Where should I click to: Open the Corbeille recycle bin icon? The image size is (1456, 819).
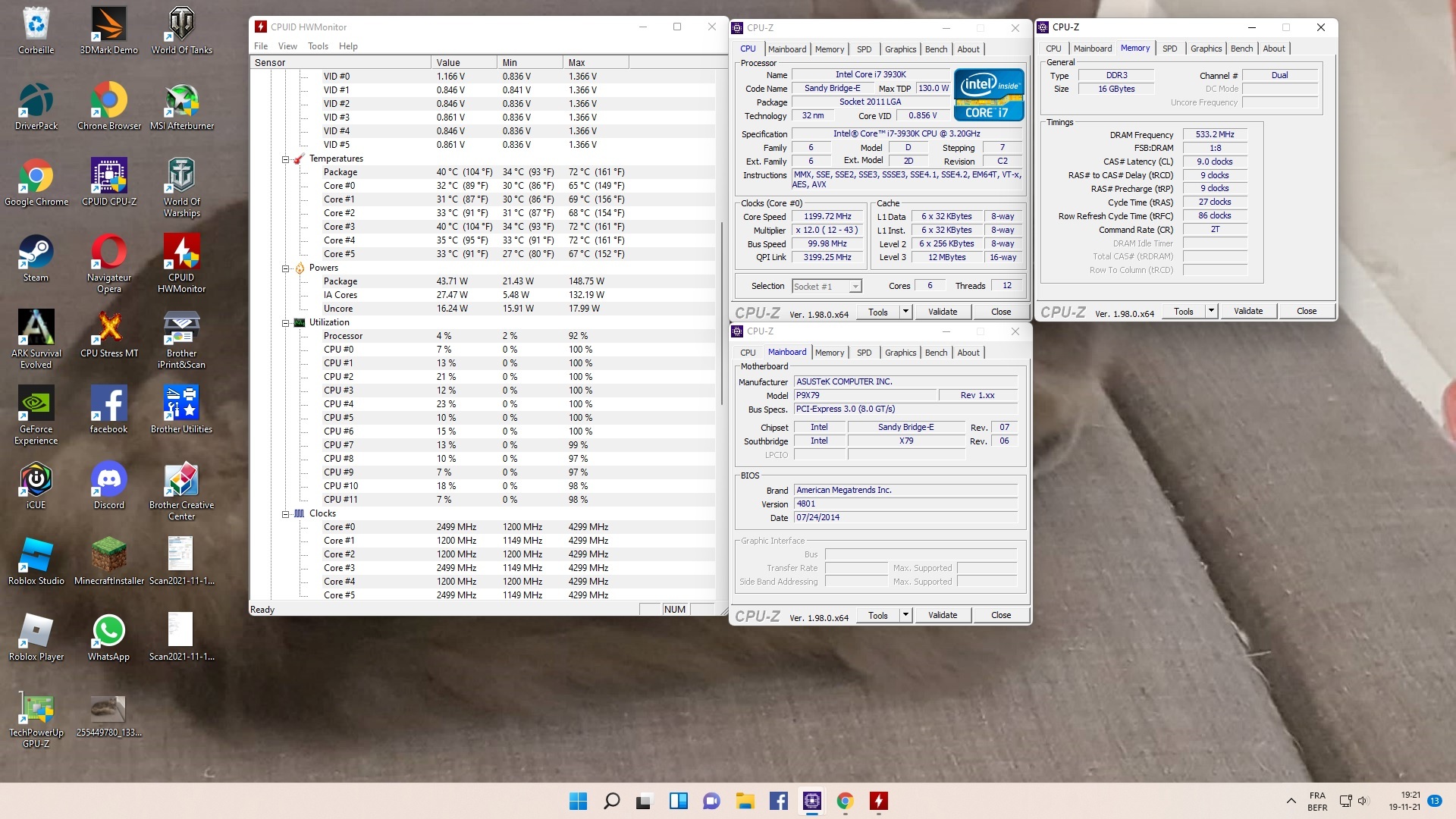click(36, 30)
